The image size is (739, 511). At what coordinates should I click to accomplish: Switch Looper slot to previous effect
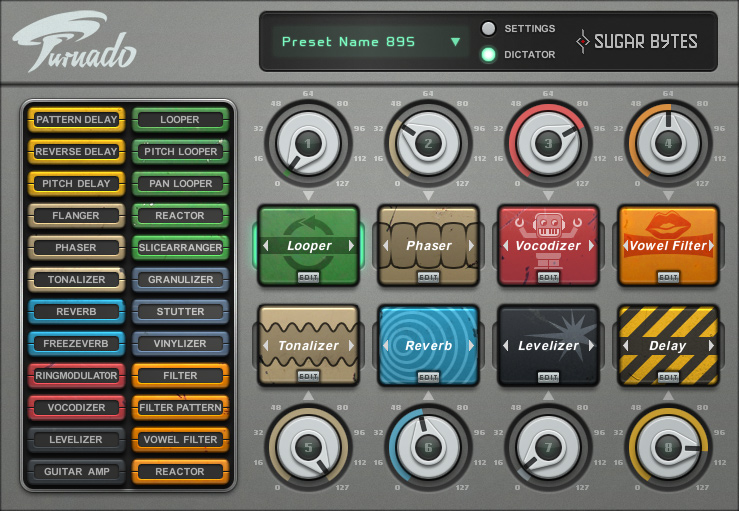(266, 246)
